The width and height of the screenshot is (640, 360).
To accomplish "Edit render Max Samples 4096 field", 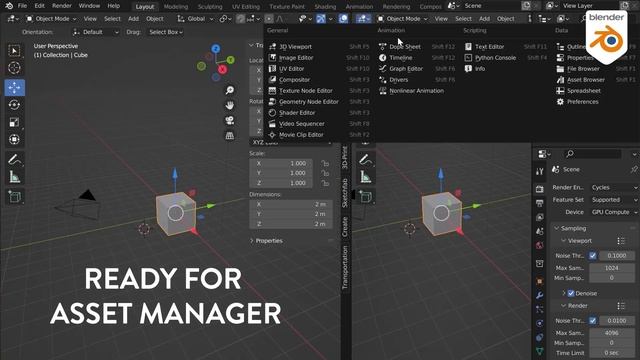I will 612,333.
